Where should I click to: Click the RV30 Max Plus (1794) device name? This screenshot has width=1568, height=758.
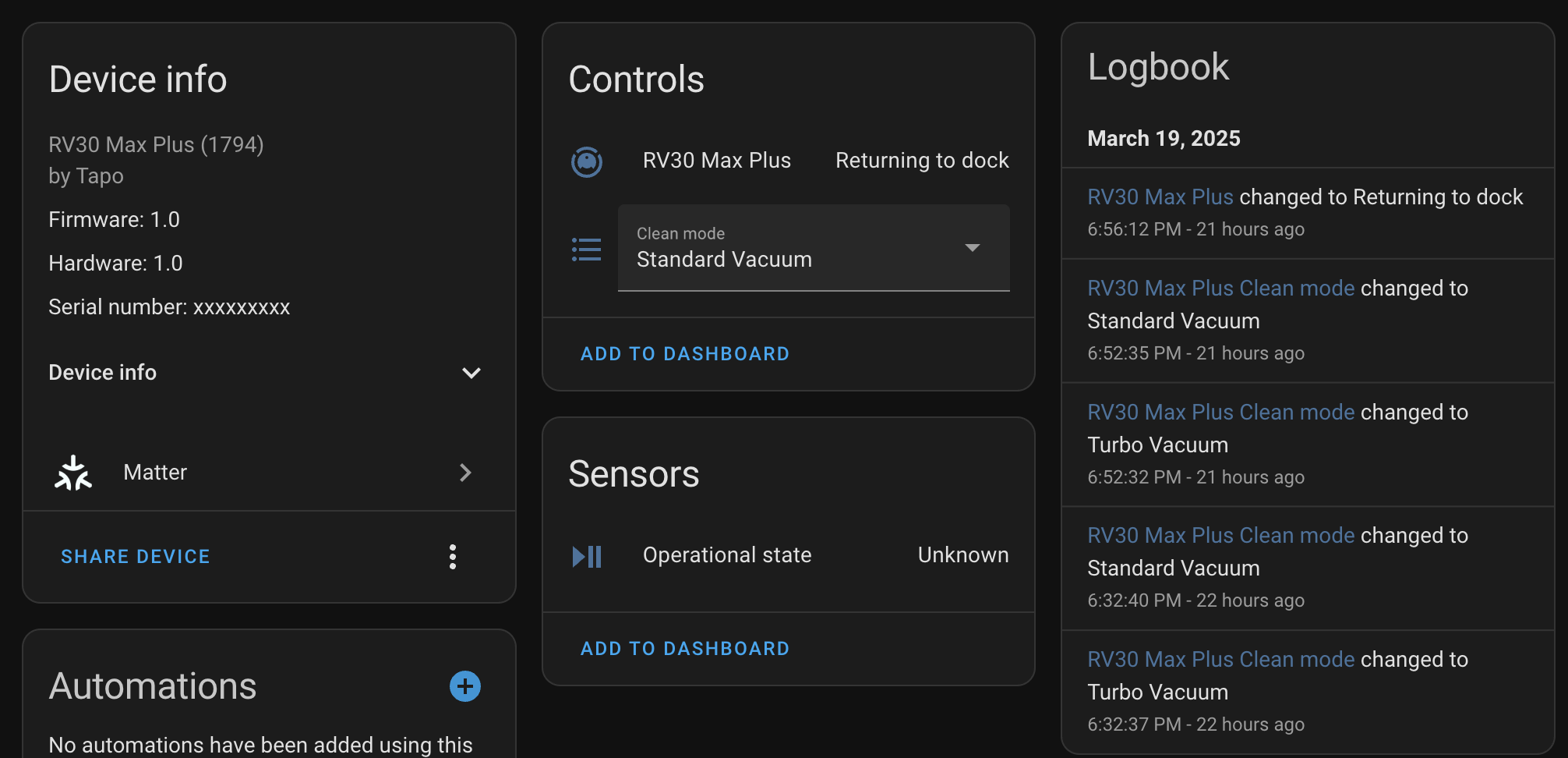156,145
